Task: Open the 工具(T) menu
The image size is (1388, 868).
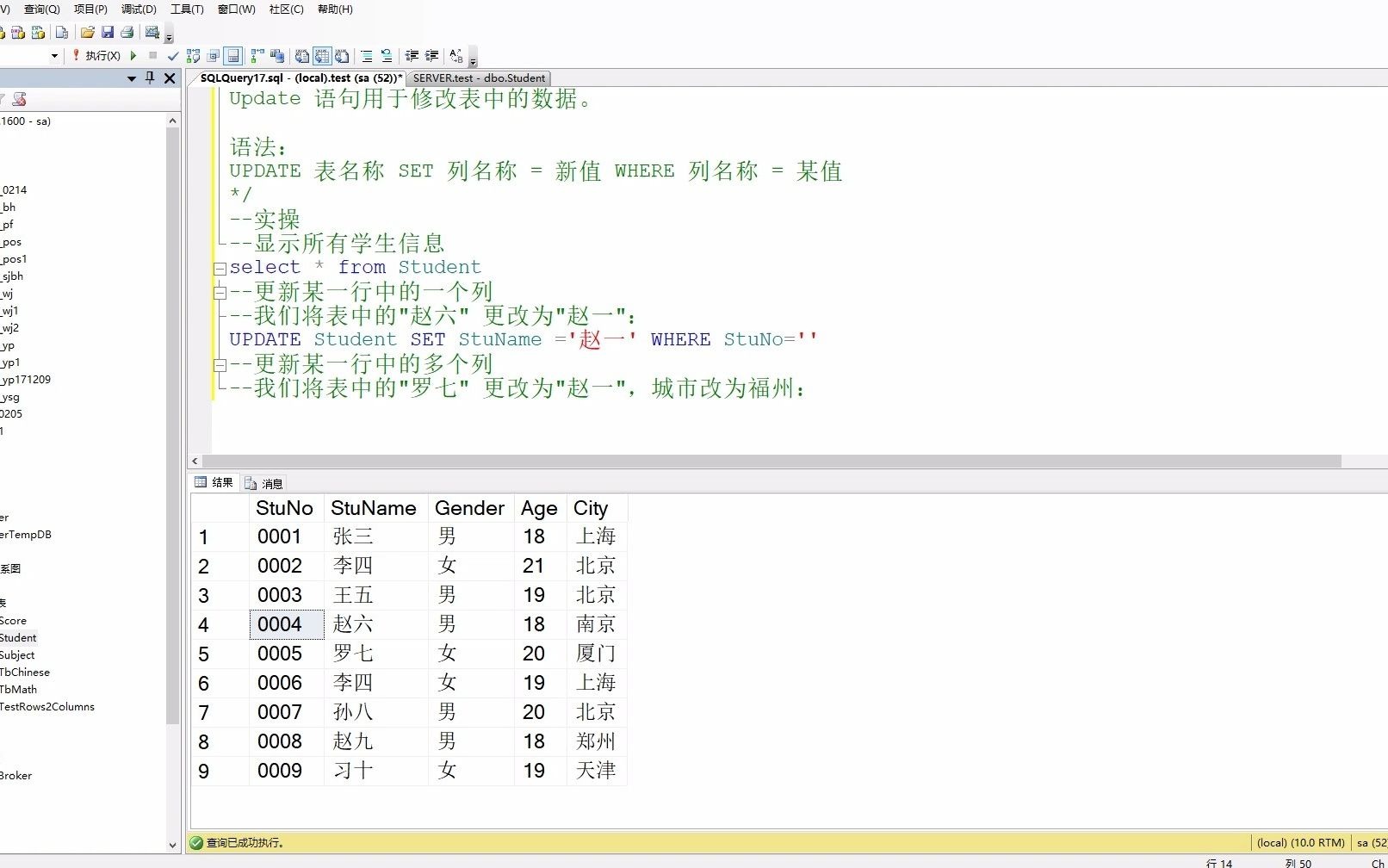Action: [187, 9]
